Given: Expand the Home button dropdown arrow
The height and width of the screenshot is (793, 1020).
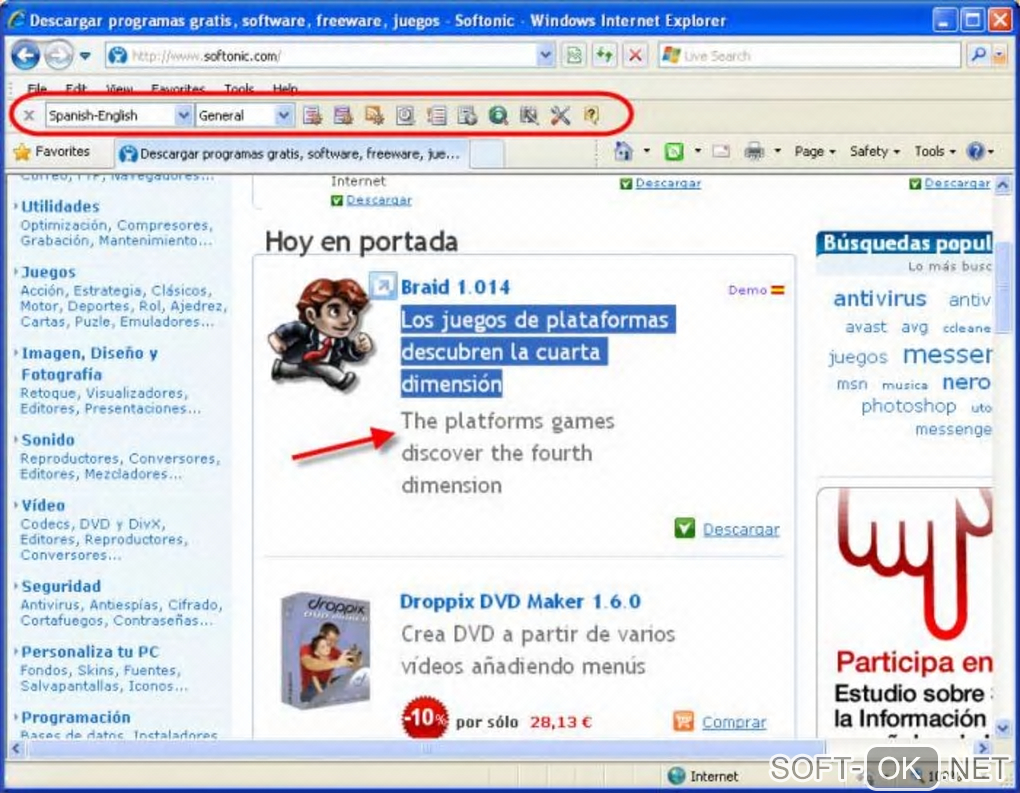Looking at the screenshot, I should (x=647, y=152).
